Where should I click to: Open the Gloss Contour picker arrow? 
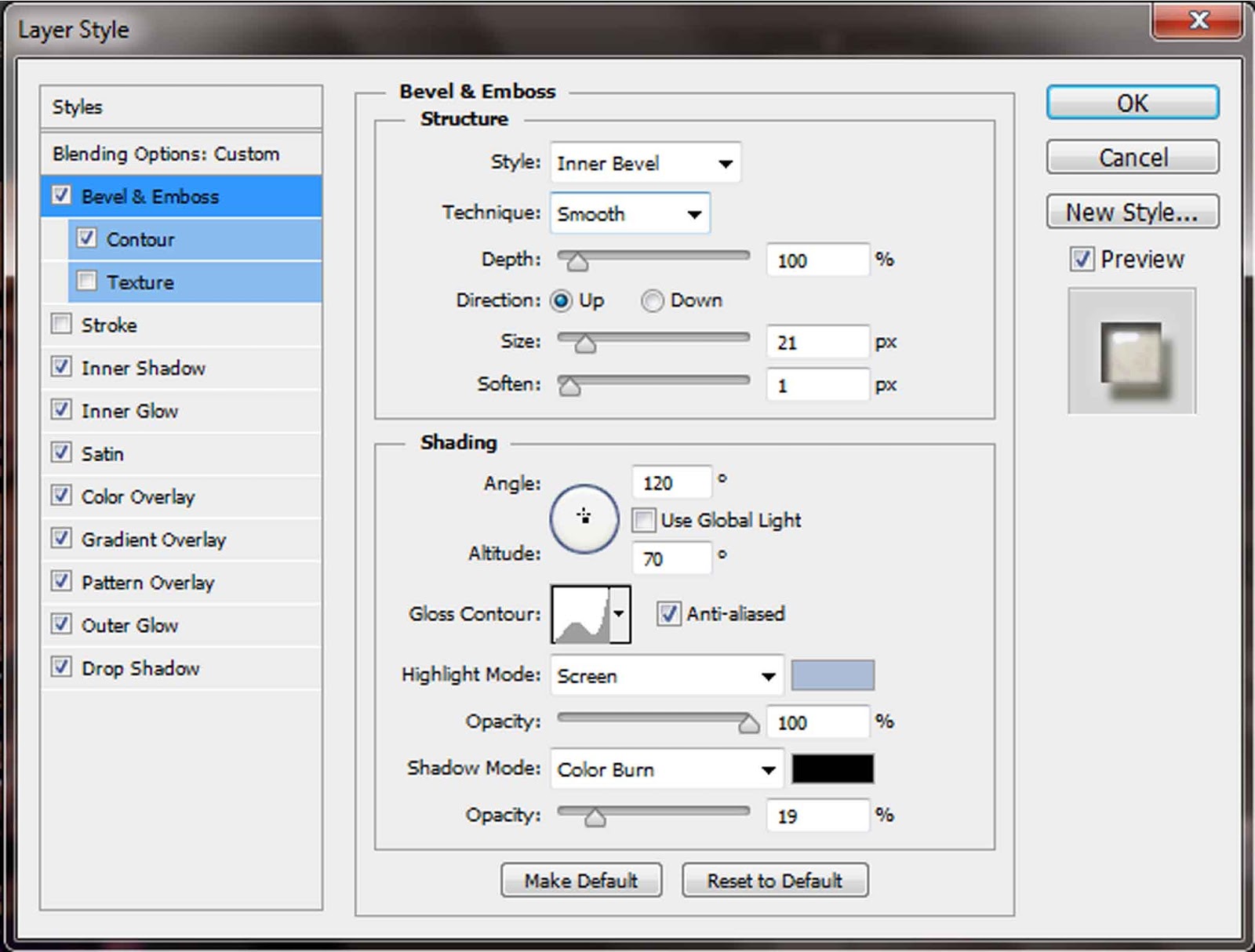pyautogui.click(x=620, y=614)
